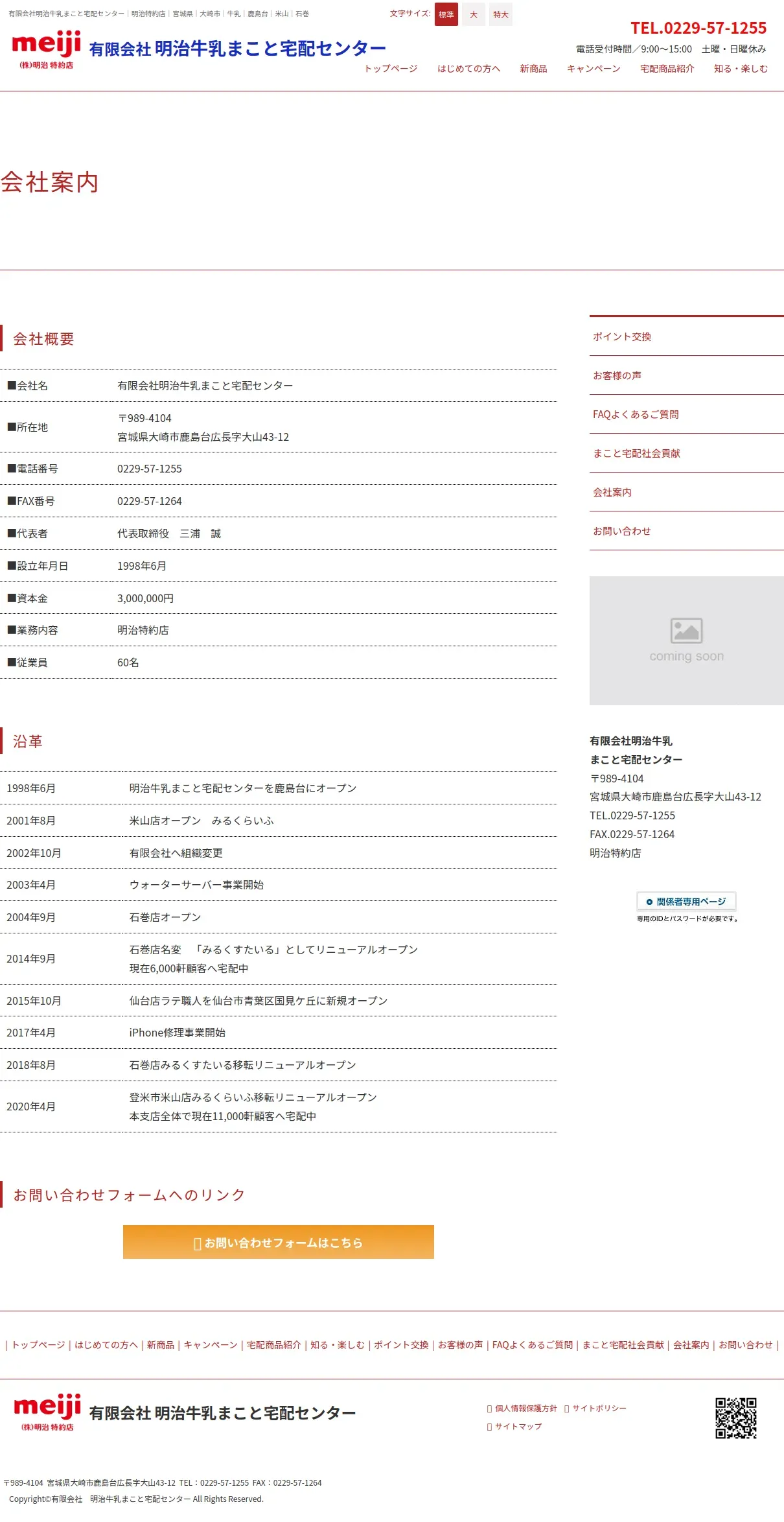
Task: Click the 2020年4月 history row date
Action: point(31,1106)
